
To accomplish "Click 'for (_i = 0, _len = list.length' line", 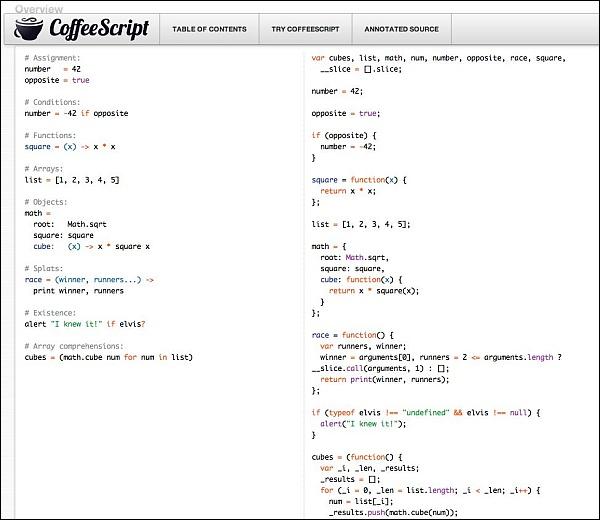I will pyautogui.click(x=430, y=491).
